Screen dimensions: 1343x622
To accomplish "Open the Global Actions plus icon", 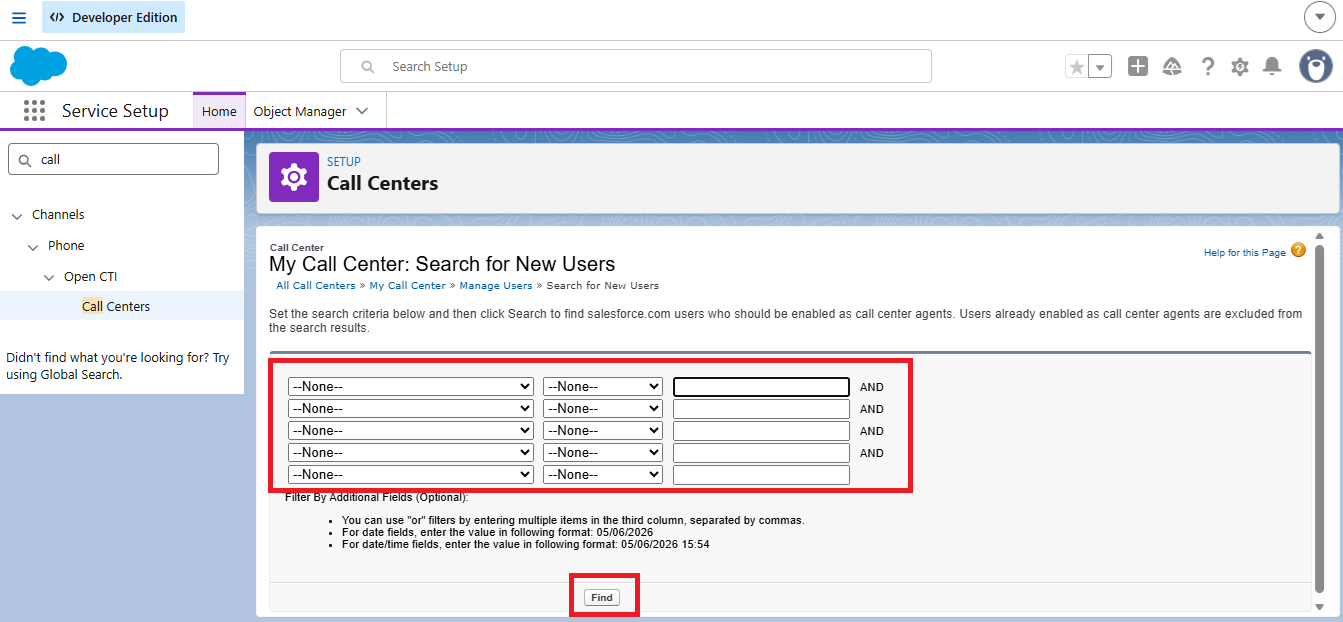I will tap(1138, 66).
